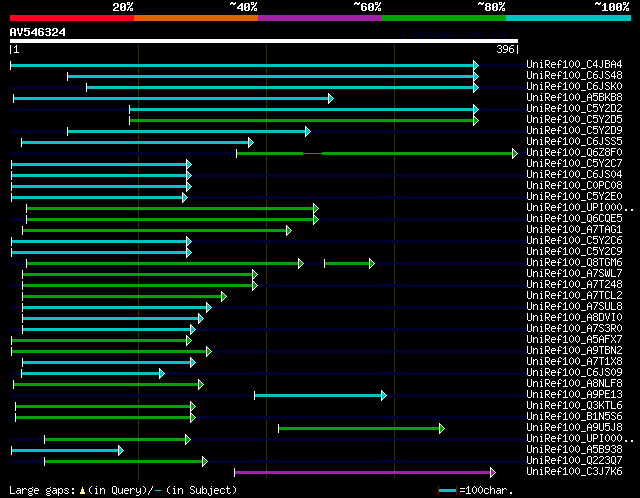Viewport: 640px width, 498px height.
Task: Click the cyan alignment bar of UniRef100_C4JBA4
Action: (242, 65)
